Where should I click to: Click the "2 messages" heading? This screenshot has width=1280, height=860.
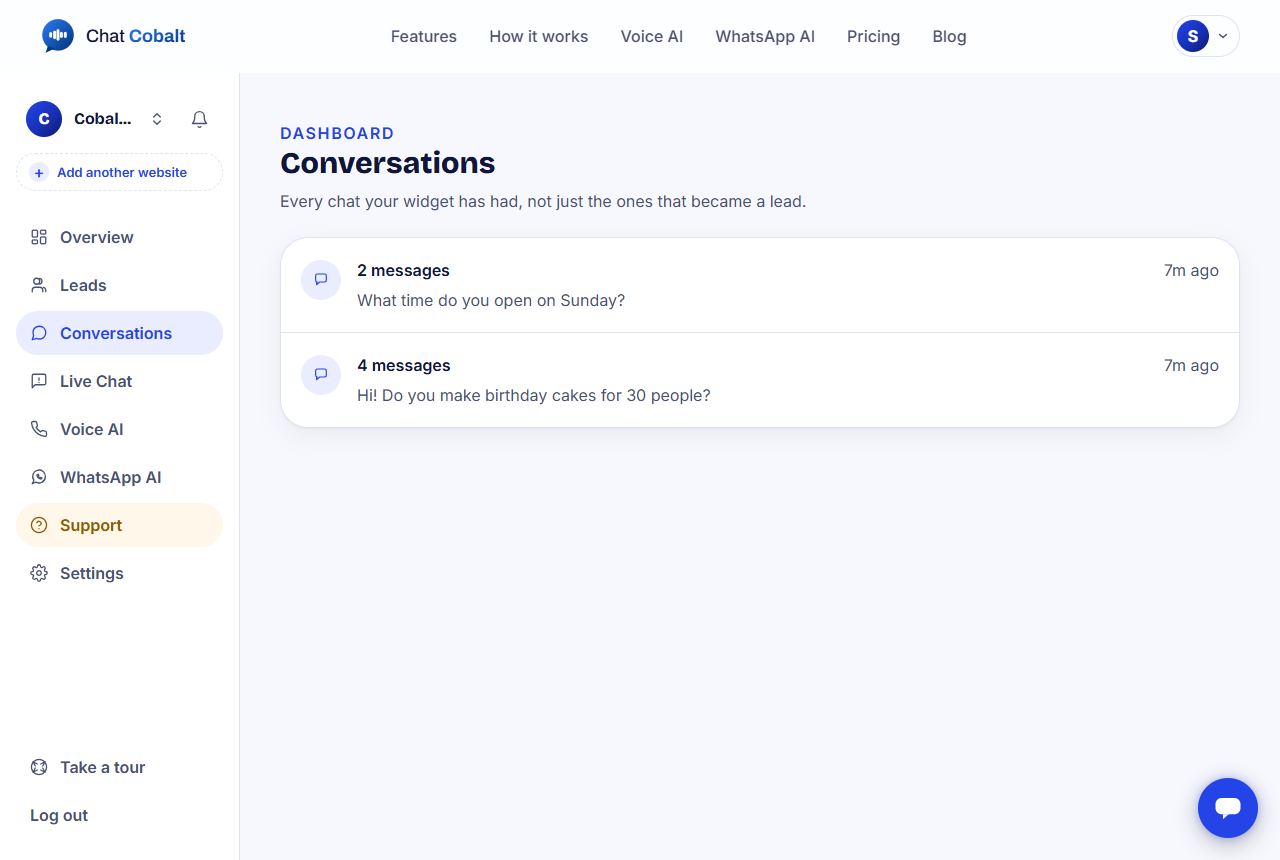click(x=403, y=270)
